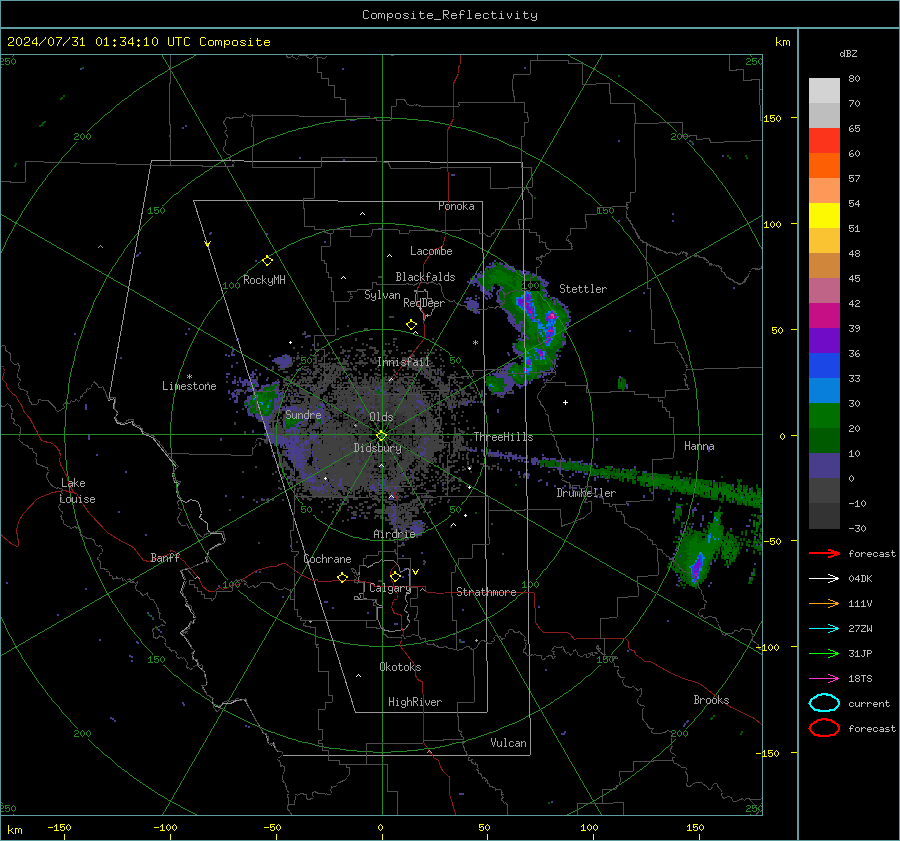The width and height of the screenshot is (900, 841).
Task: Click the yellow diamond marker above Calgary
Action: click(x=395, y=576)
